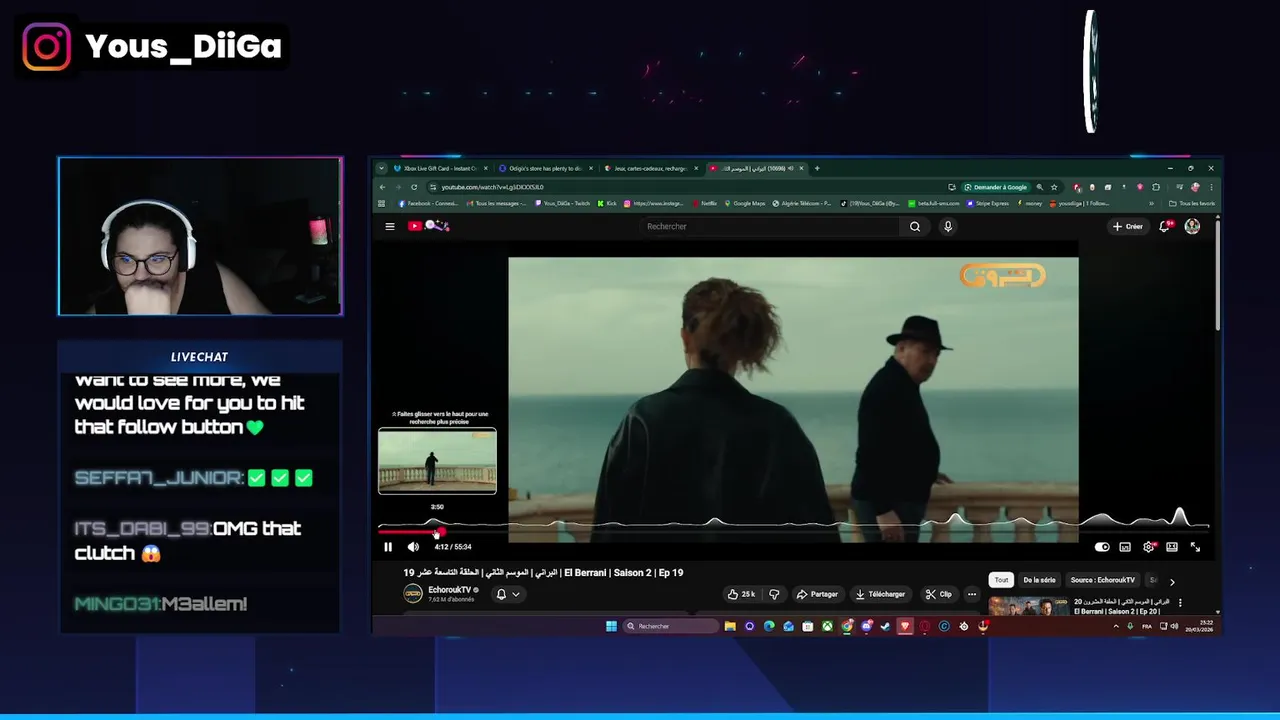Open the Stripe Express bookmark
Image resolution: width=1280 pixels, height=720 pixels.
[x=988, y=203]
